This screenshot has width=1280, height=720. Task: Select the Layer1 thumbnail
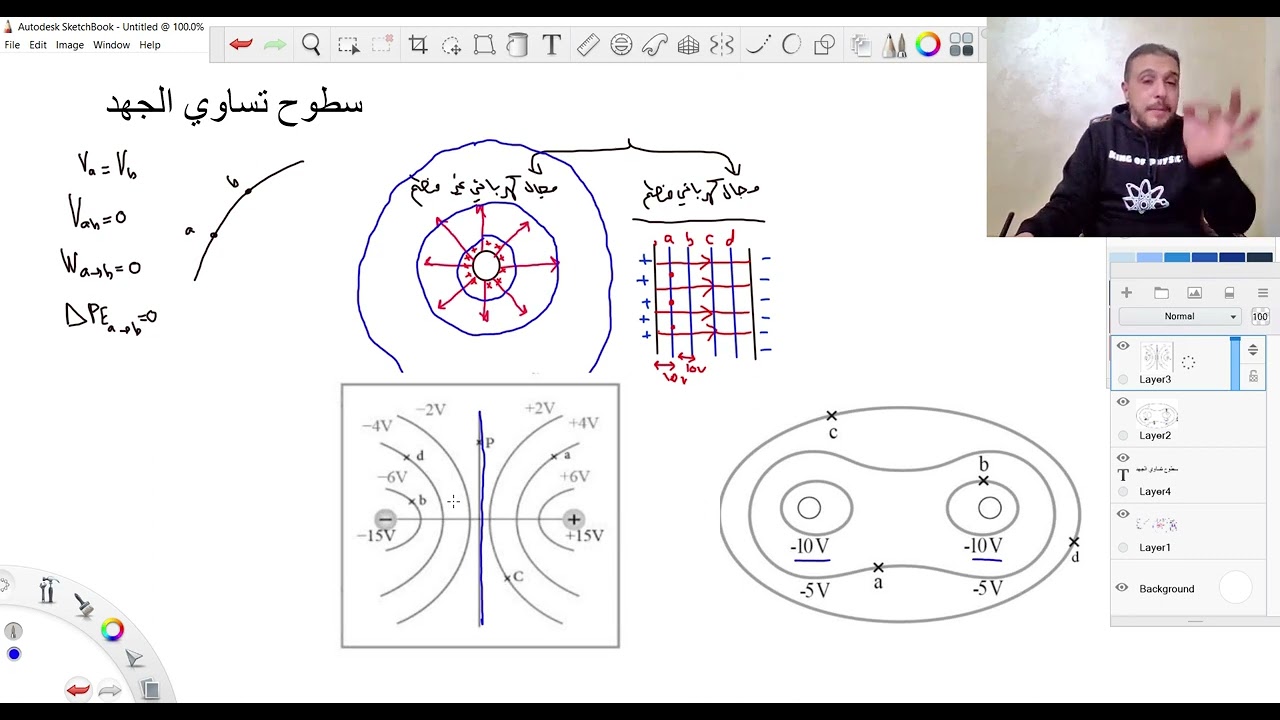point(1156,526)
